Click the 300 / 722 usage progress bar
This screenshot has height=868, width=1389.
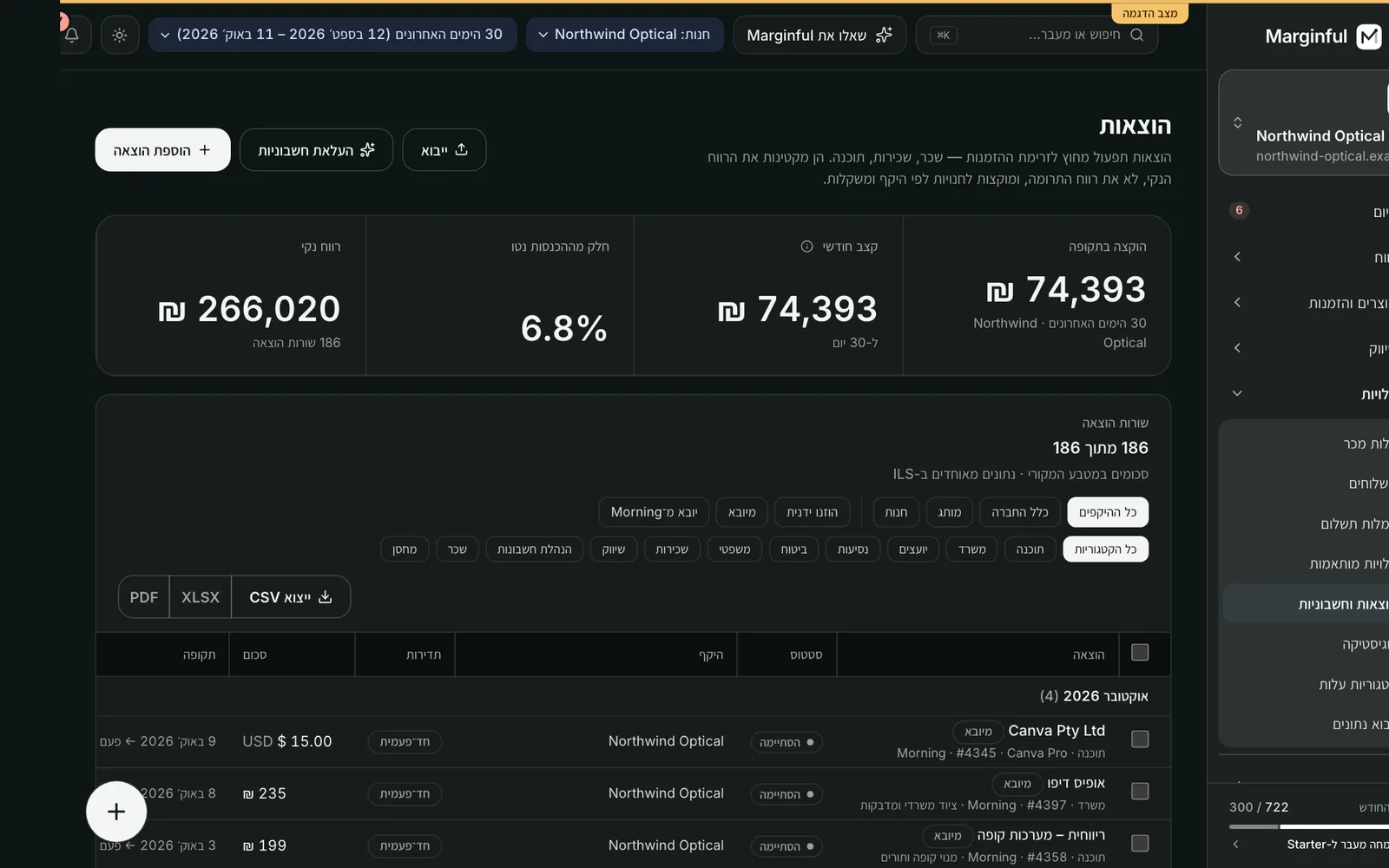pyautogui.click(x=1309, y=826)
